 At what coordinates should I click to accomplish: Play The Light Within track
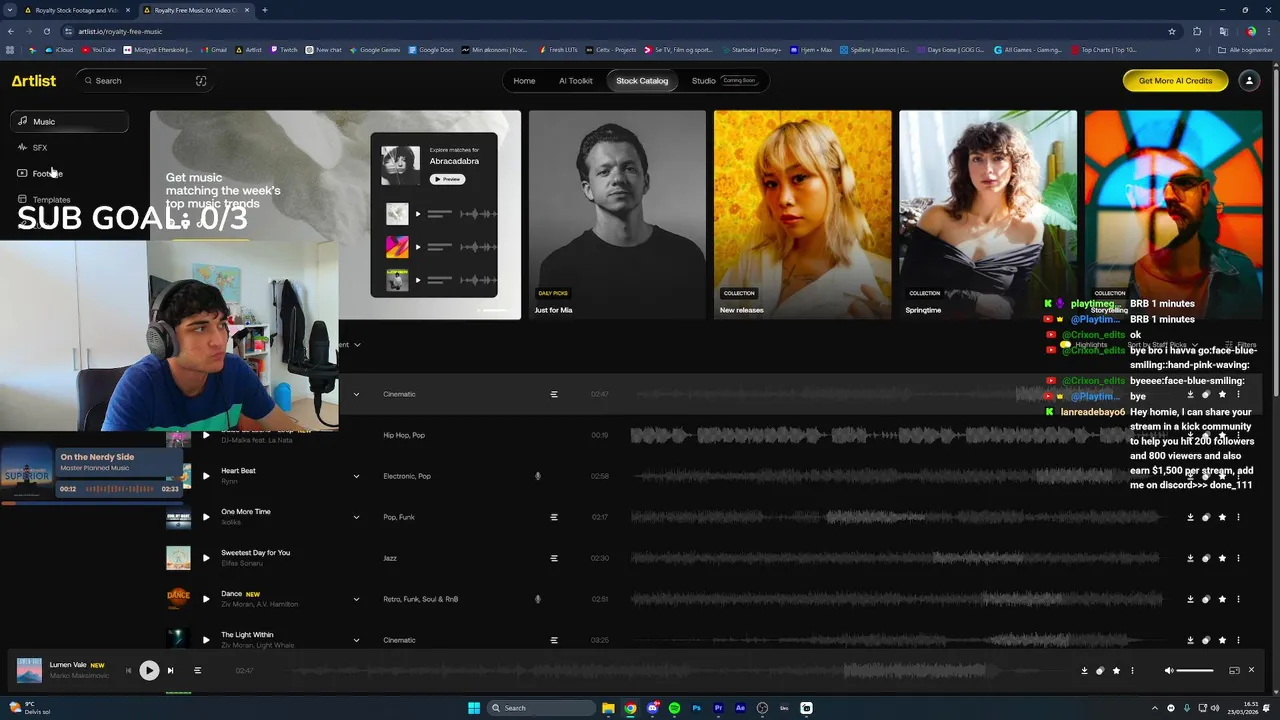pos(206,640)
